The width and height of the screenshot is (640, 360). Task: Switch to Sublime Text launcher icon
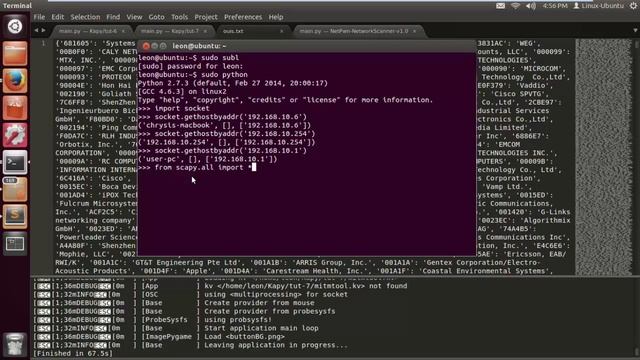pos(15,216)
